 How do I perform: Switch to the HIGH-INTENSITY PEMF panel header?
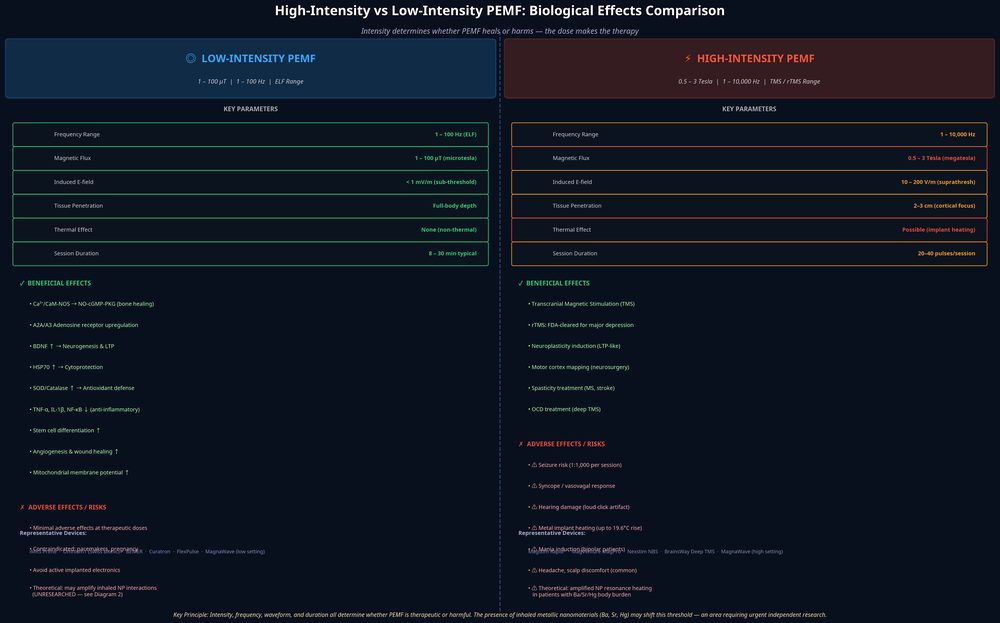(x=756, y=57)
